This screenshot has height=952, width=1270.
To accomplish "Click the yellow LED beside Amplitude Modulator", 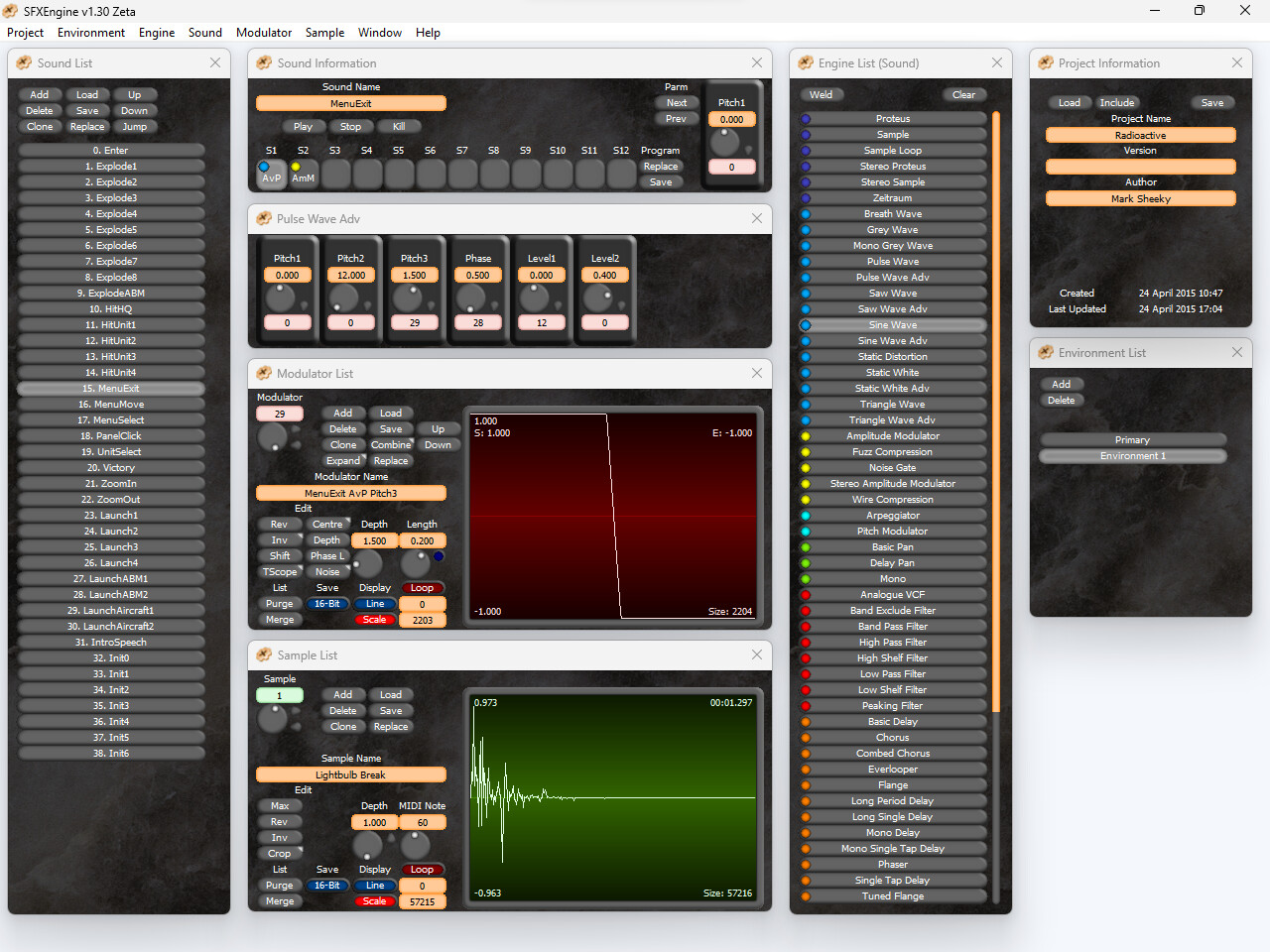I will [805, 435].
